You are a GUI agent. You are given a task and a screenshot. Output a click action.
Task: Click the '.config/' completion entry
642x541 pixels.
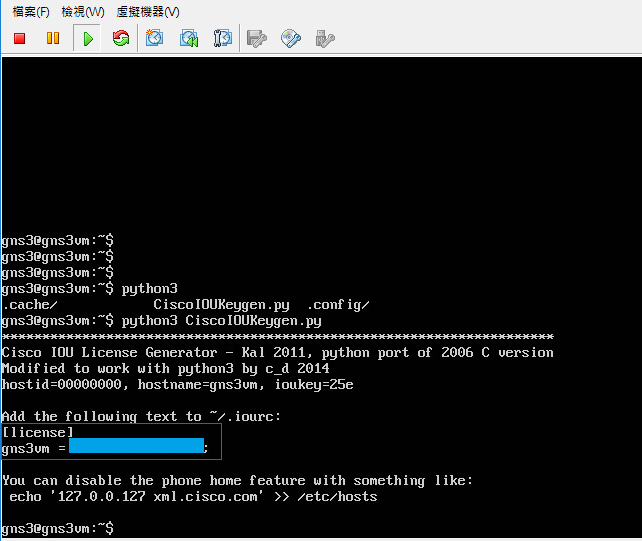tap(338, 305)
